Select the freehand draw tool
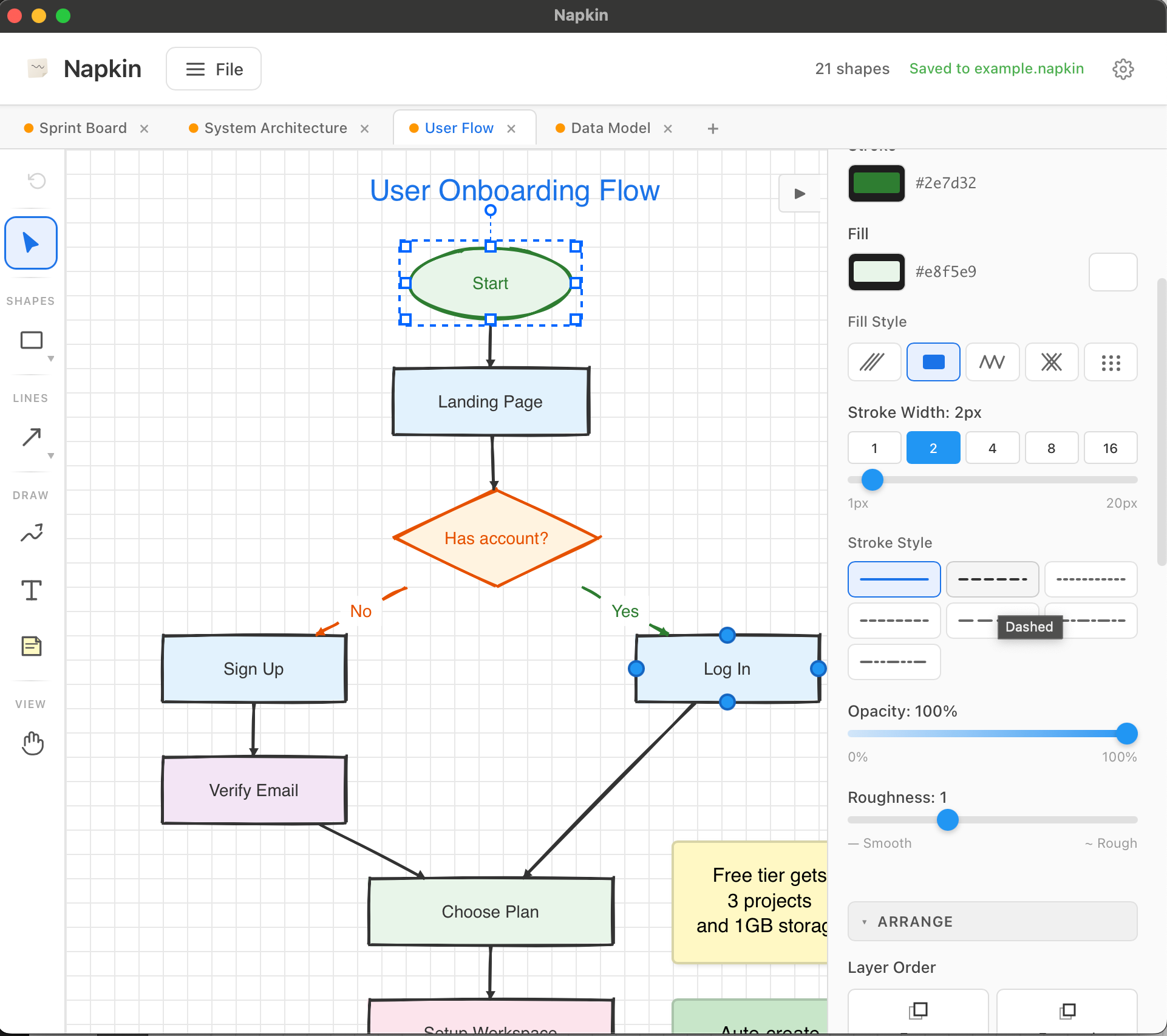 [x=30, y=533]
